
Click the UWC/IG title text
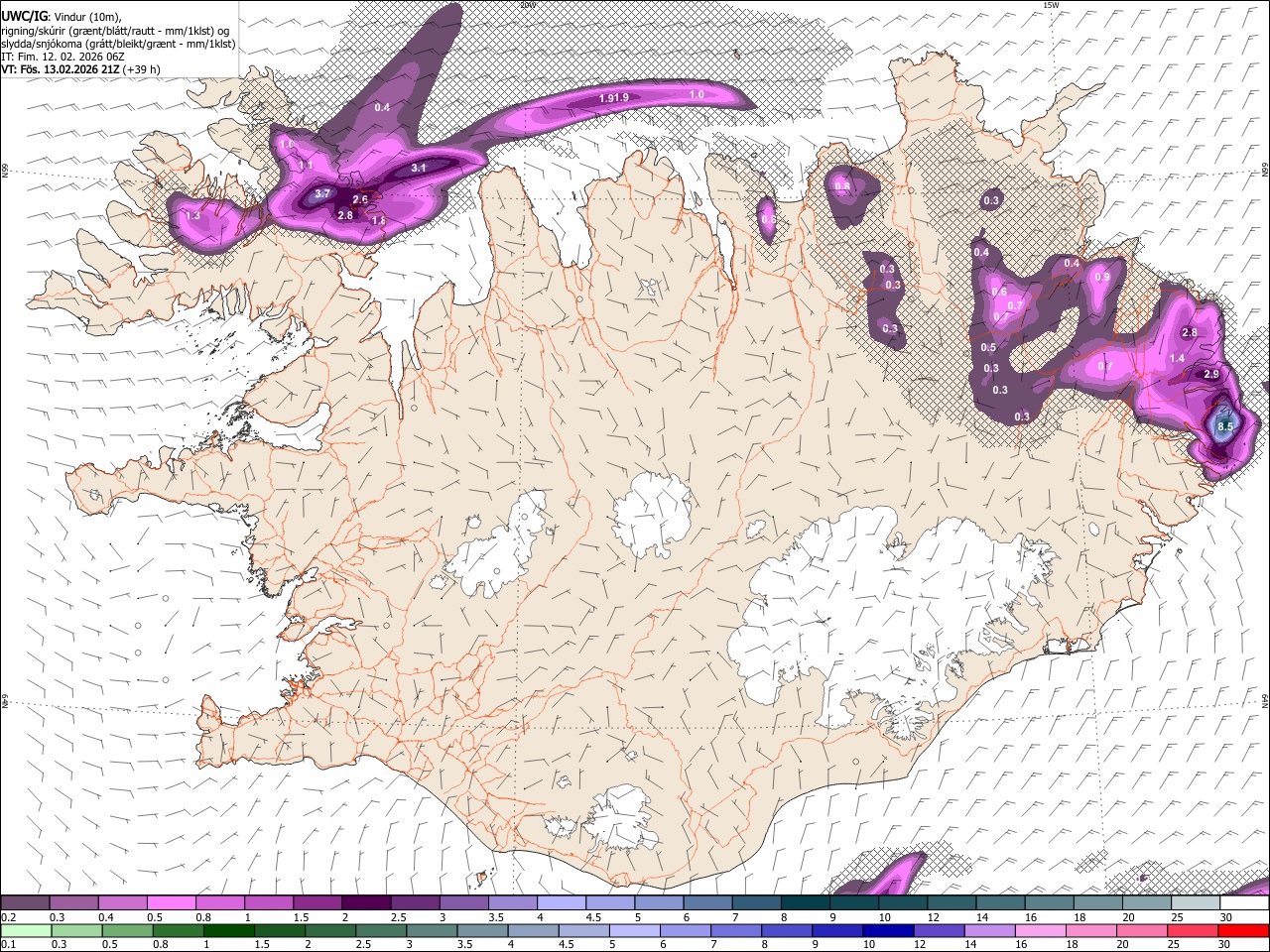[23, 17]
